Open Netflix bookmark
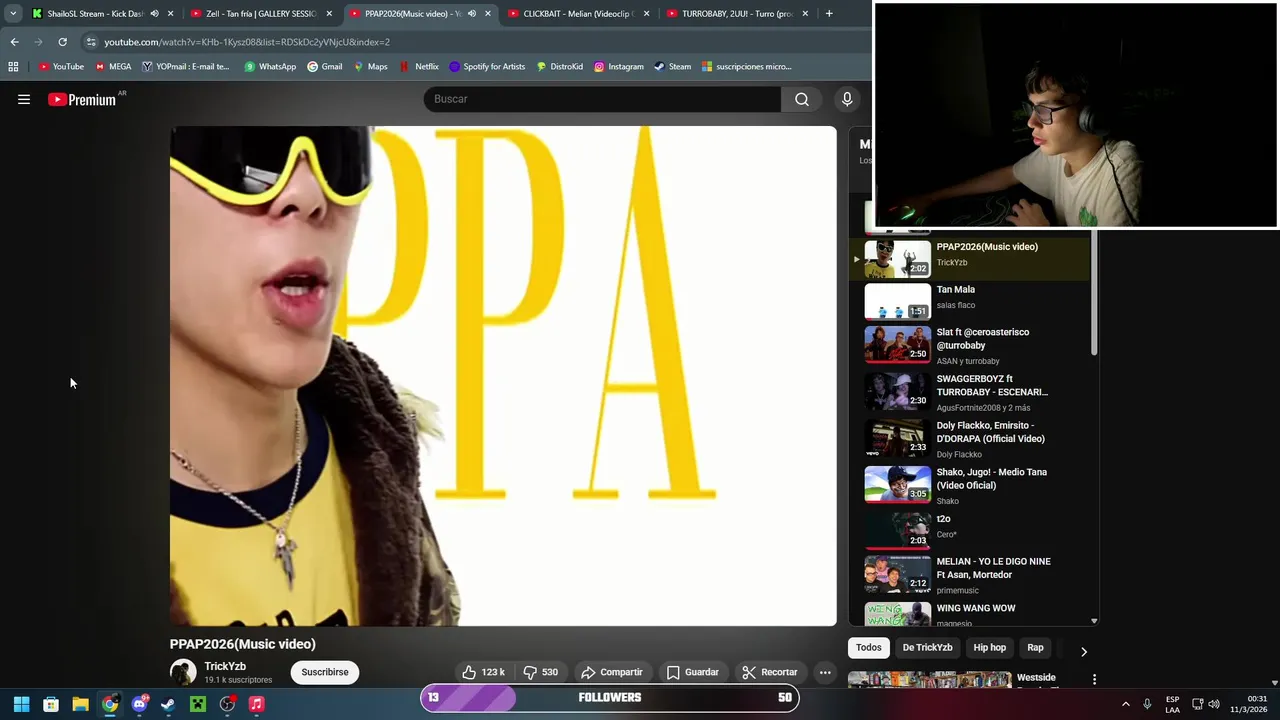The height and width of the screenshot is (720, 1280). click(x=419, y=67)
